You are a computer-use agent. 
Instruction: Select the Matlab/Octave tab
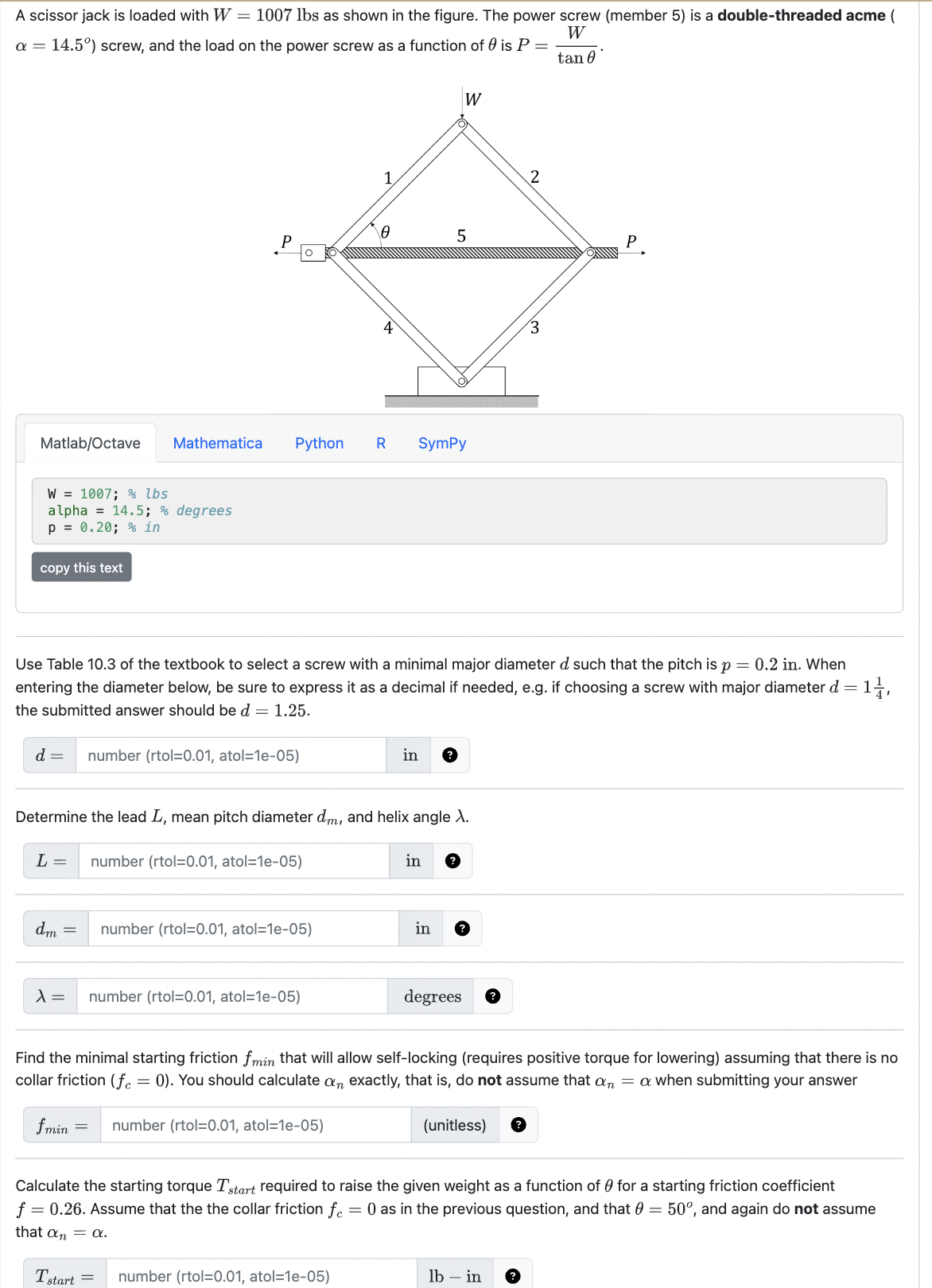[x=90, y=442]
